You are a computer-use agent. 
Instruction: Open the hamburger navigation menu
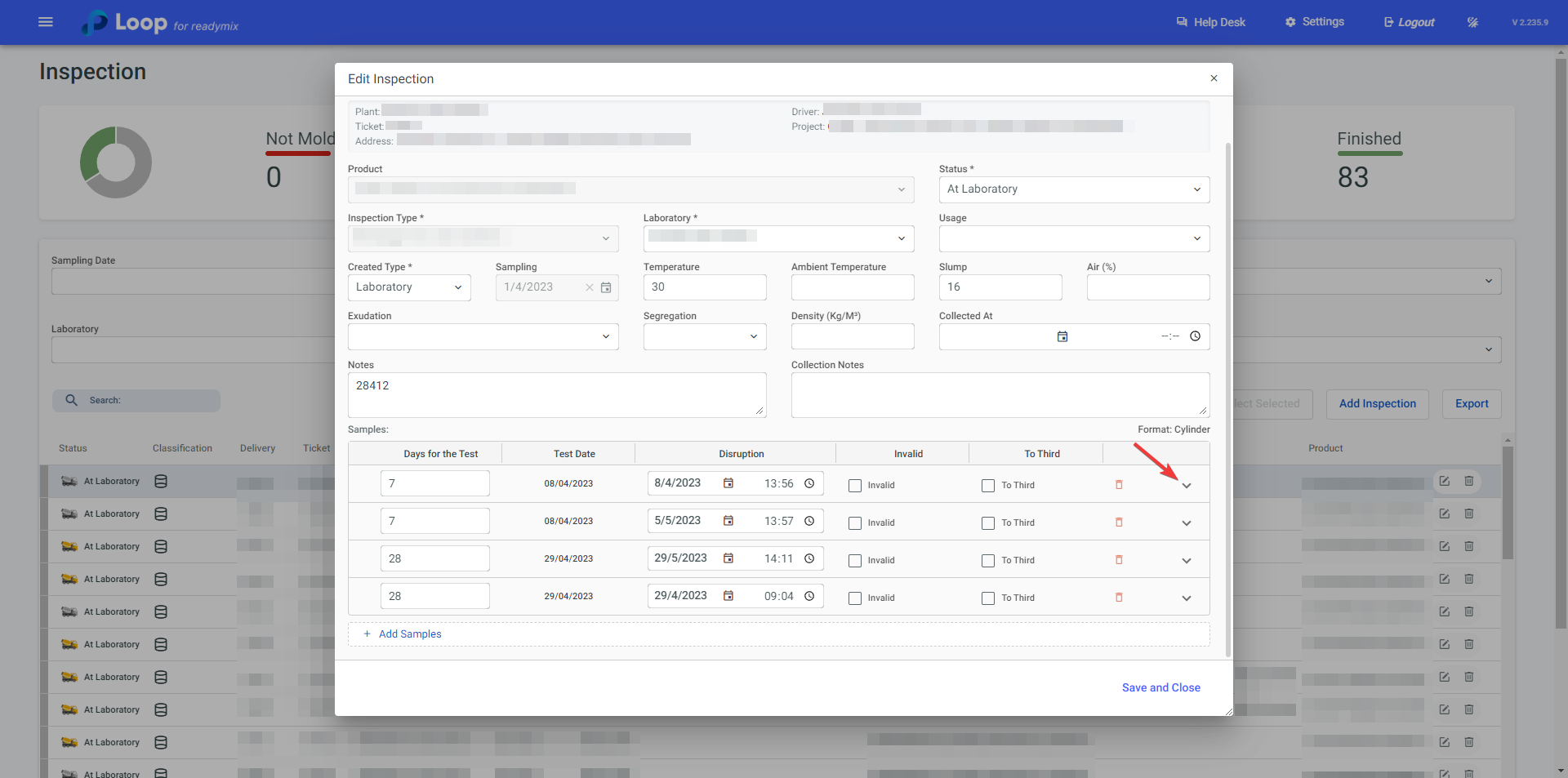click(x=46, y=22)
